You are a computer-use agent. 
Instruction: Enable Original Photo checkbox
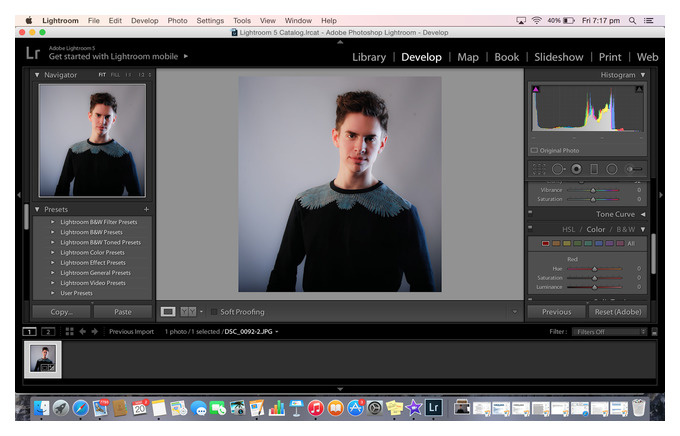[x=534, y=151]
